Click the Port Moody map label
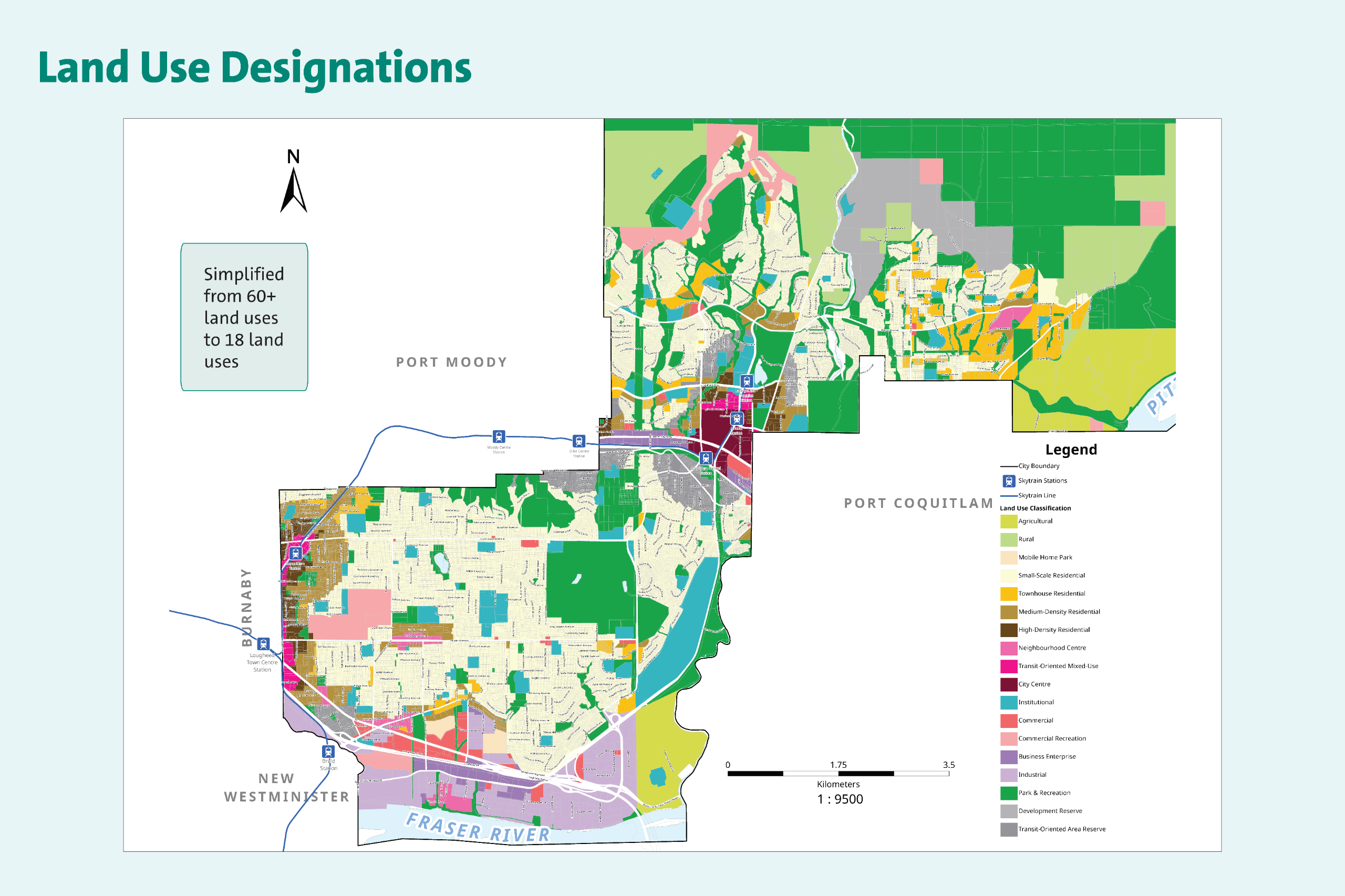 451,362
